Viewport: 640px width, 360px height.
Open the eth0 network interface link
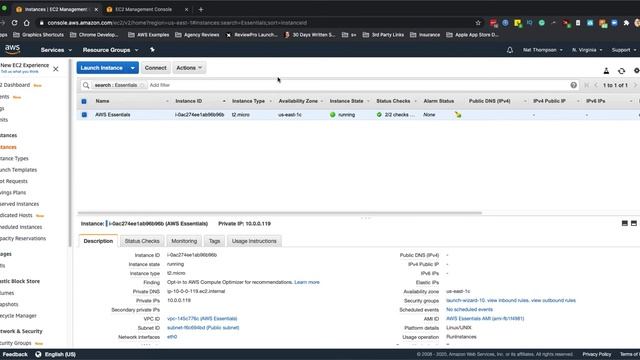(x=172, y=337)
